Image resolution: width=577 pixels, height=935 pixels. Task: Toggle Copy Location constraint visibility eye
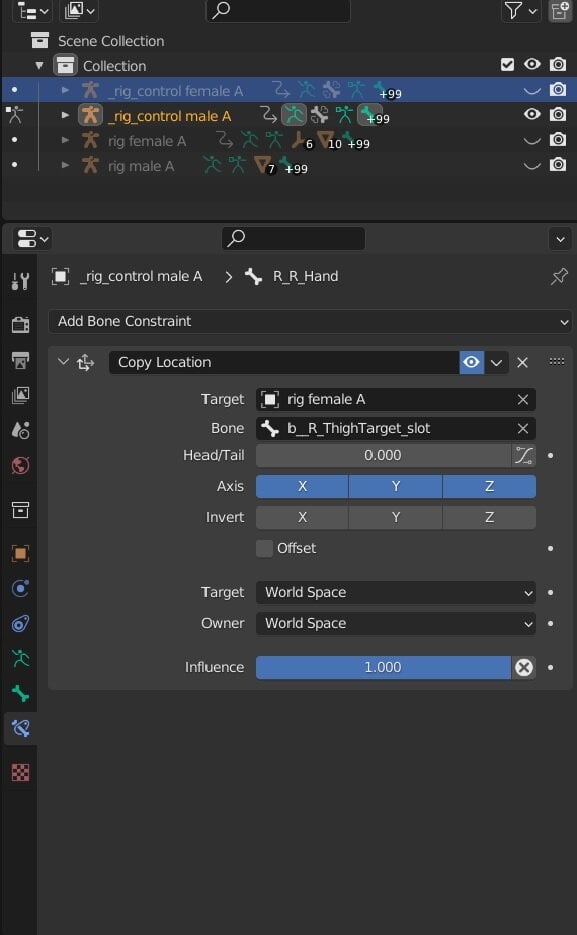(471, 362)
